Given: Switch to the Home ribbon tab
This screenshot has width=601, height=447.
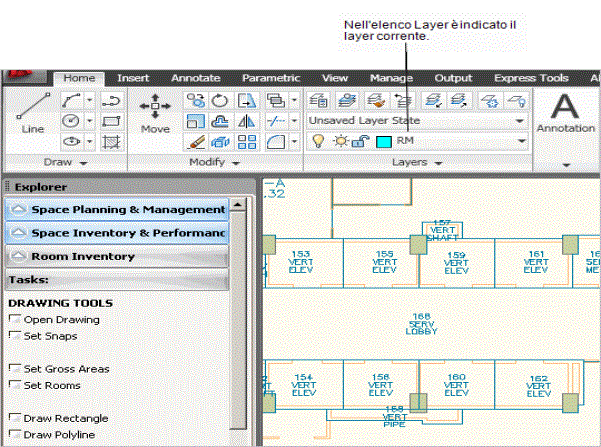Looking at the screenshot, I should point(79,78).
